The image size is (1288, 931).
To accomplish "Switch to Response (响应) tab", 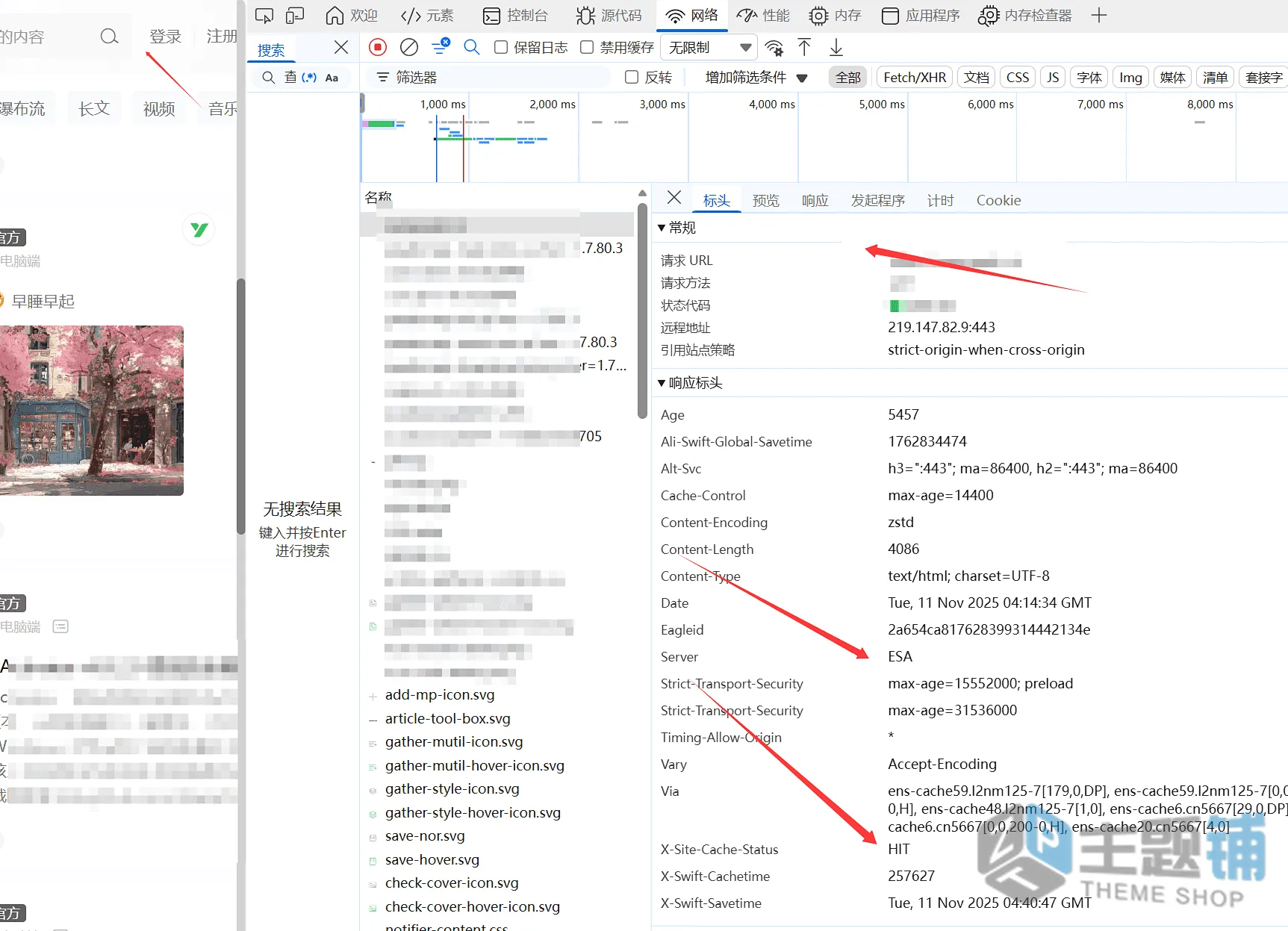I will [x=815, y=200].
